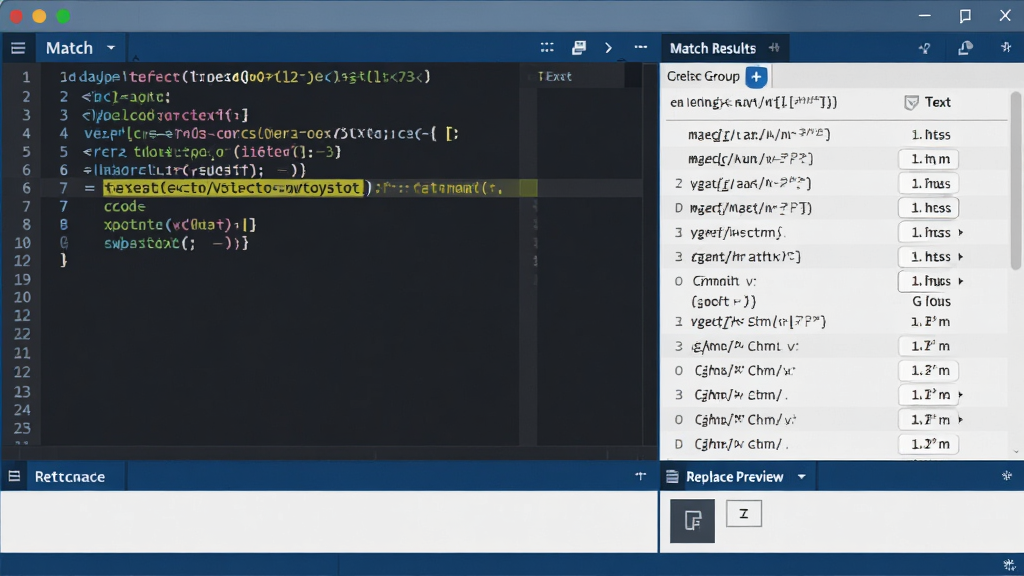Expand the arrow beside the rgant row value

(x=961, y=257)
